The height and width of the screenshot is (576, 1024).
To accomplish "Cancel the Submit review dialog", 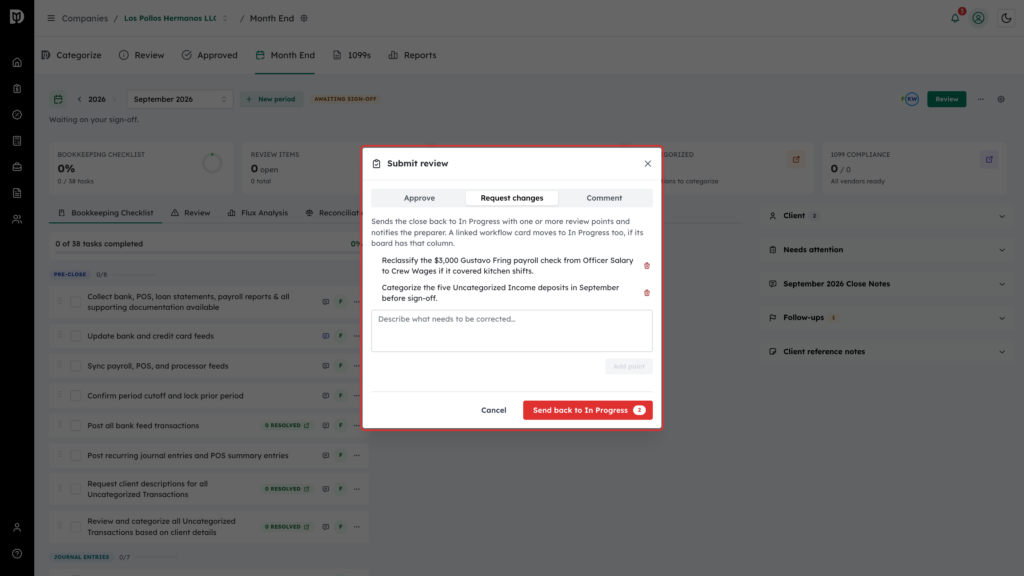I will click(x=493, y=410).
